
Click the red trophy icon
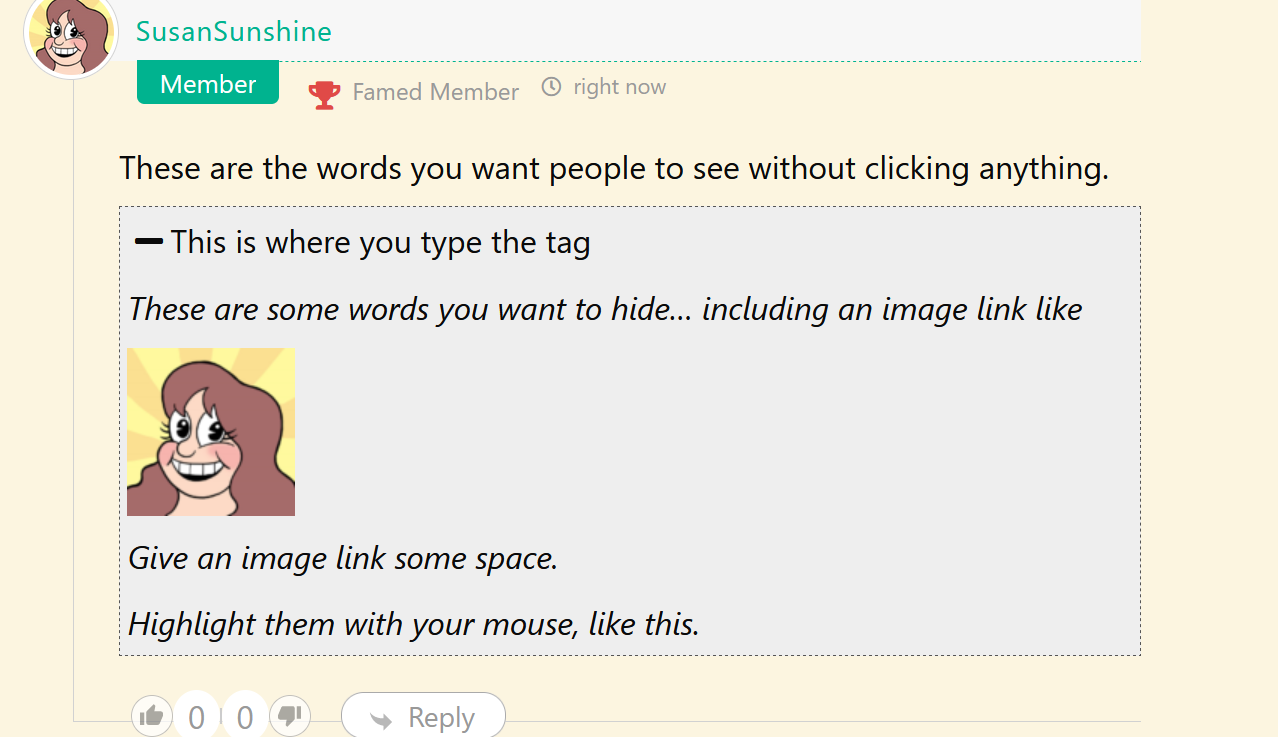point(324,94)
